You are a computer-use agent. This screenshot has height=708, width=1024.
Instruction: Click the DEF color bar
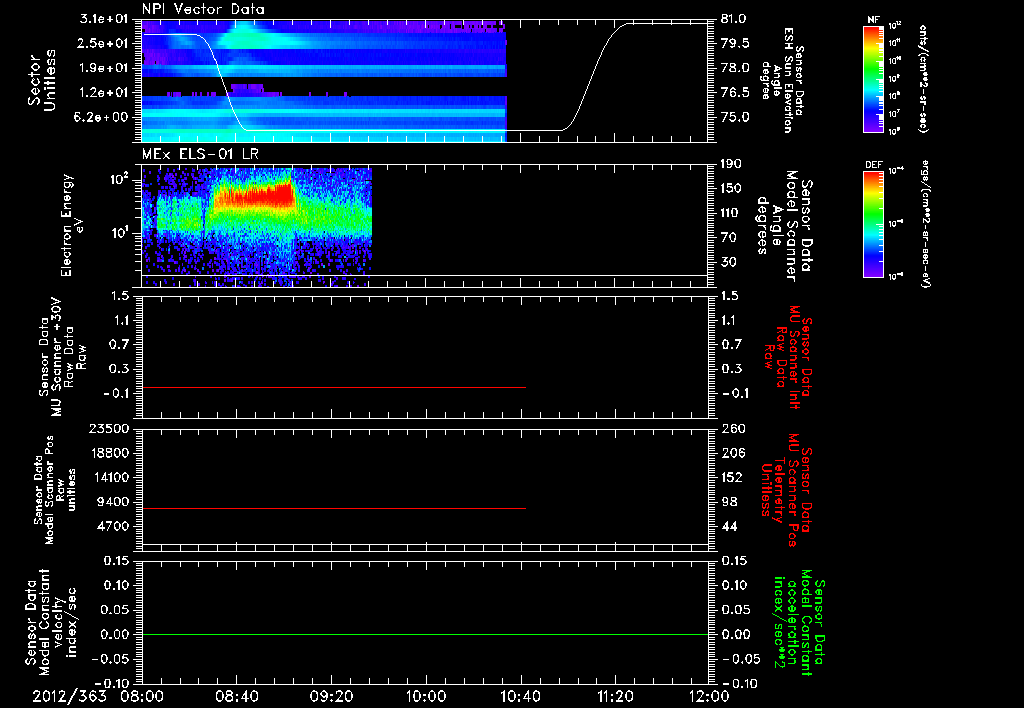click(873, 224)
